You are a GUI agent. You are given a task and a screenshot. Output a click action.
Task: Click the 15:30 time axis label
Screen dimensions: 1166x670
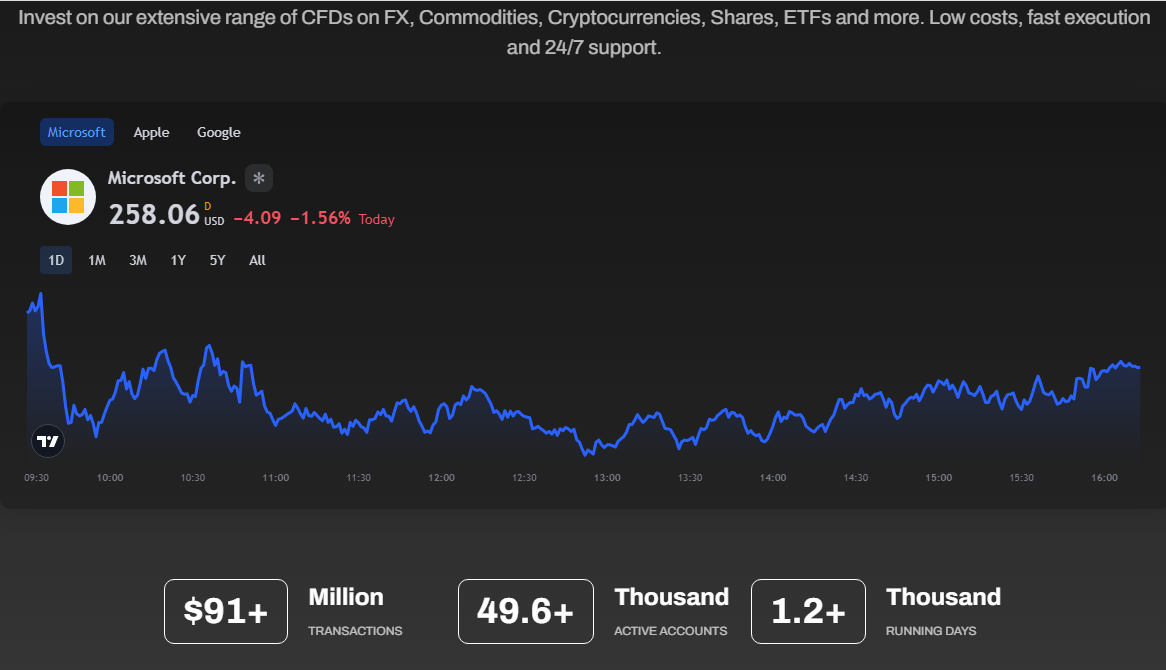pyautogui.click(x=1022, y=477)
